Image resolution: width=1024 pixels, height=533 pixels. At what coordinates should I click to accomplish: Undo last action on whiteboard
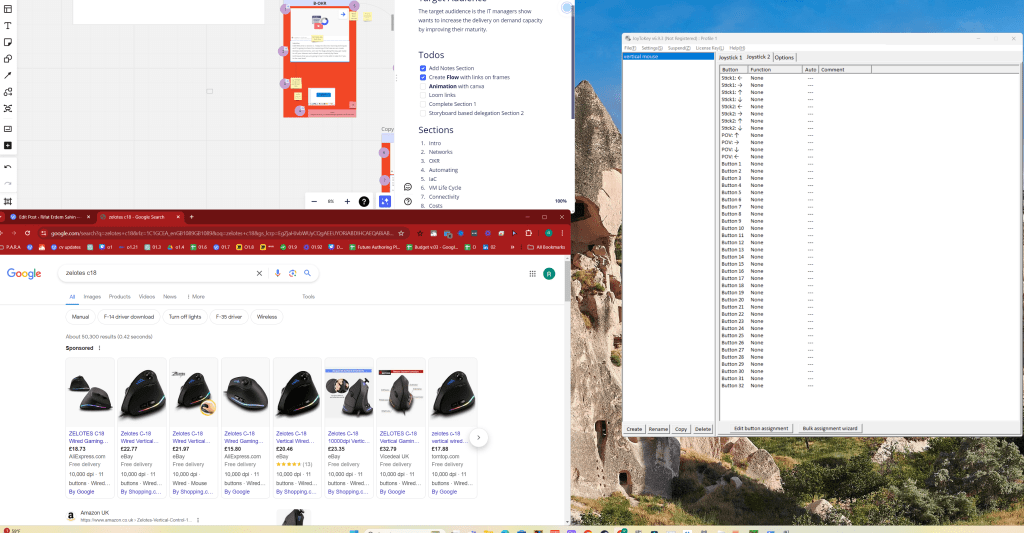pos(8,167)
